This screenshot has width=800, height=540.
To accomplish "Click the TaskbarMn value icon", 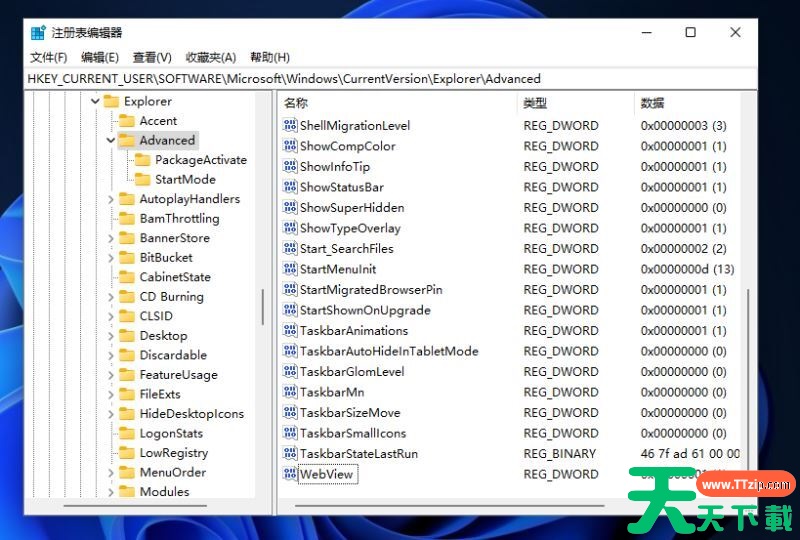I will coord(290,392).
